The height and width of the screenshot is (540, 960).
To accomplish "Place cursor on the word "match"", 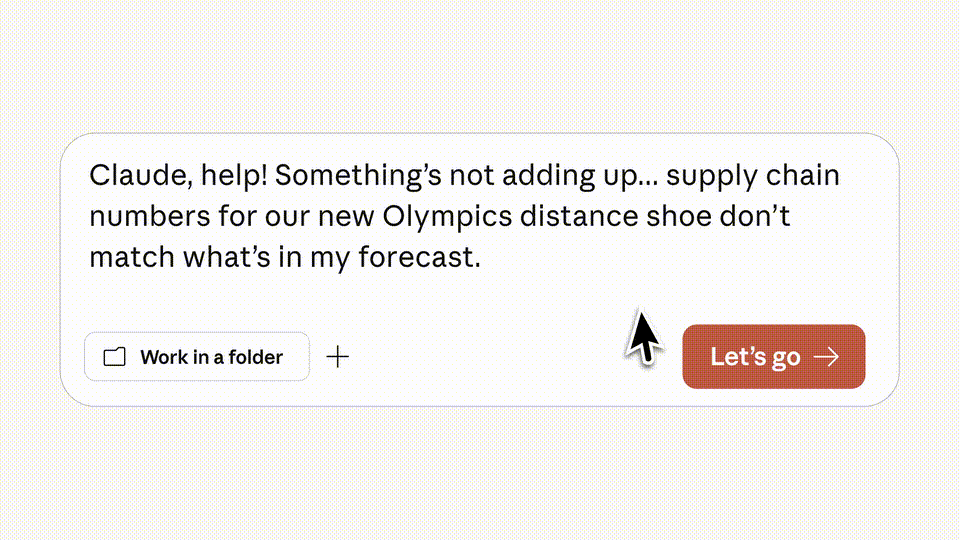I will (x=131, y=258).
